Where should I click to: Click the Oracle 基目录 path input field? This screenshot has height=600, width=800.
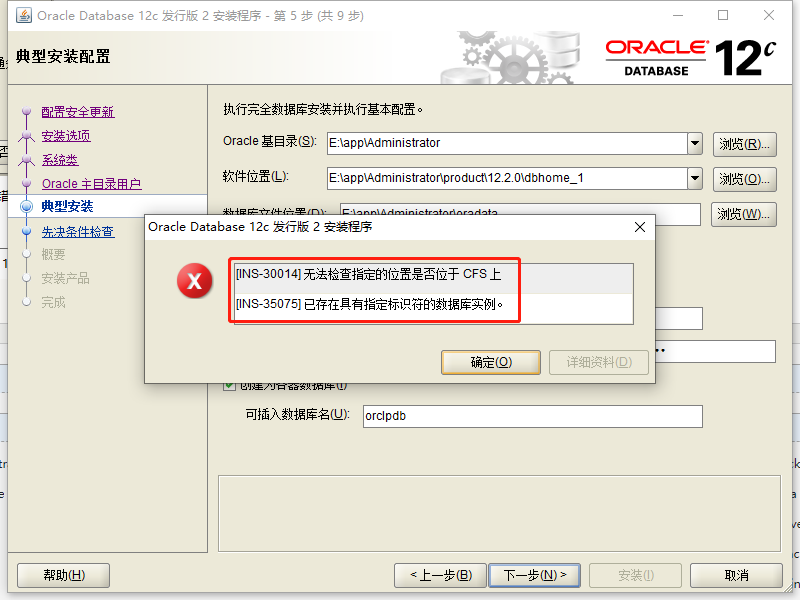(507, 143)
